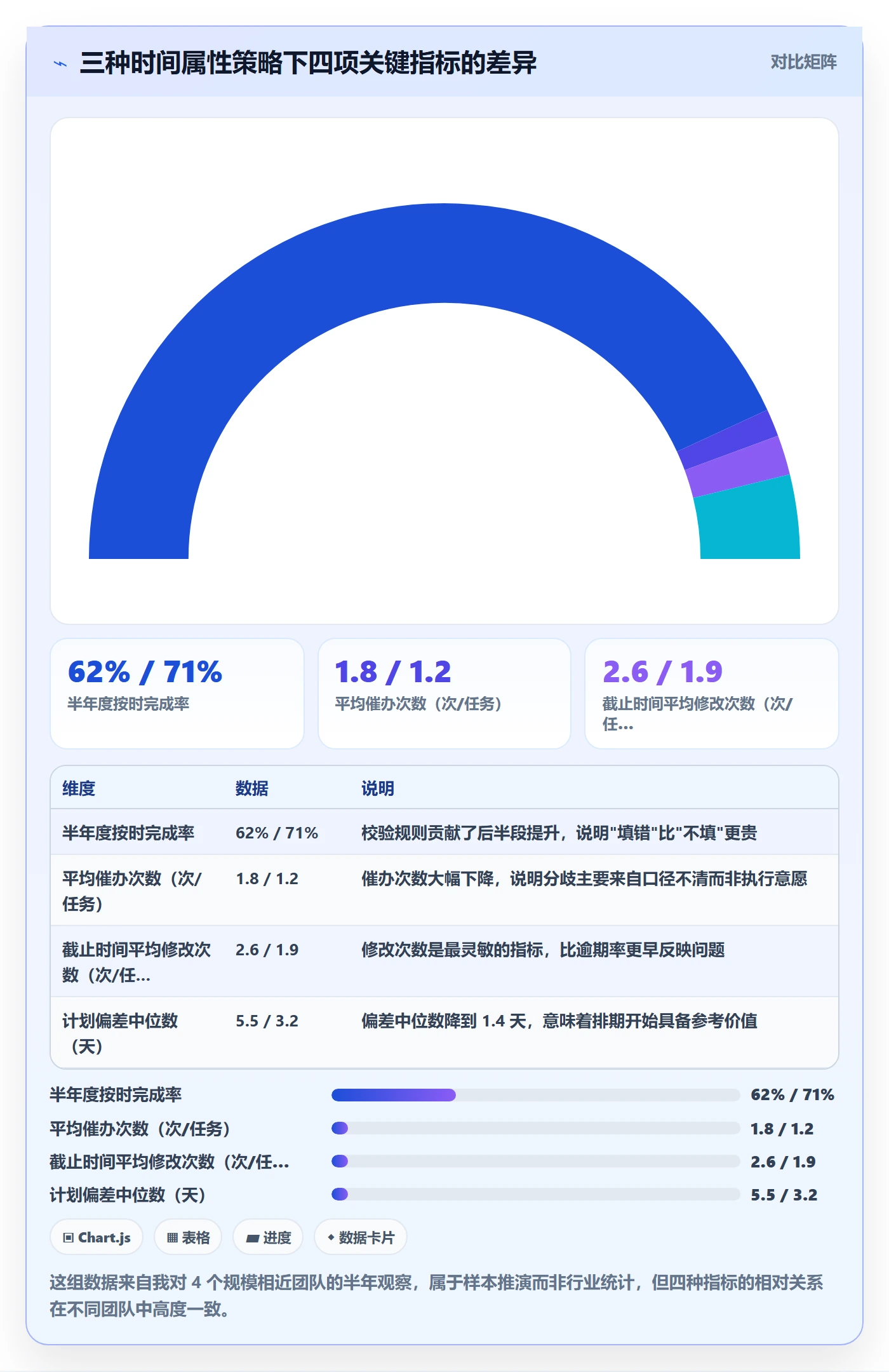
Task: Click the 数据 column header
Action: (x=252, y=788)
